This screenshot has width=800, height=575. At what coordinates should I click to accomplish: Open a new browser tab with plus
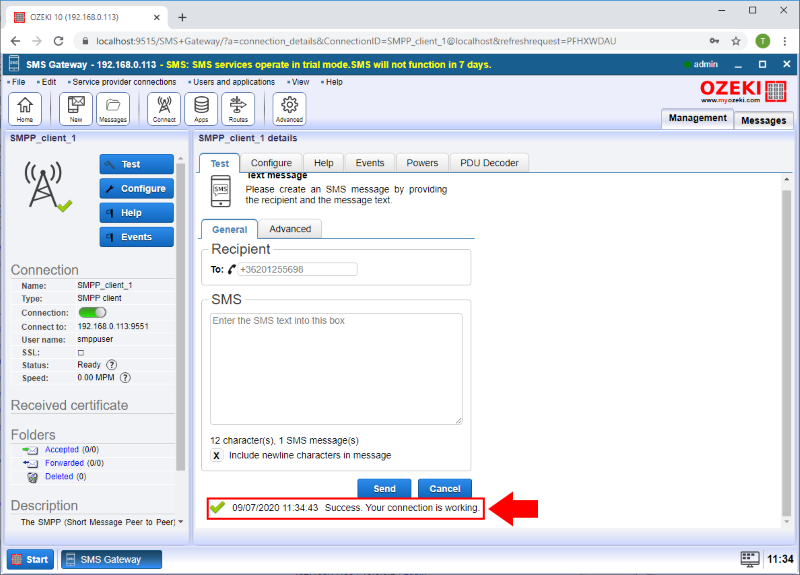182,17
